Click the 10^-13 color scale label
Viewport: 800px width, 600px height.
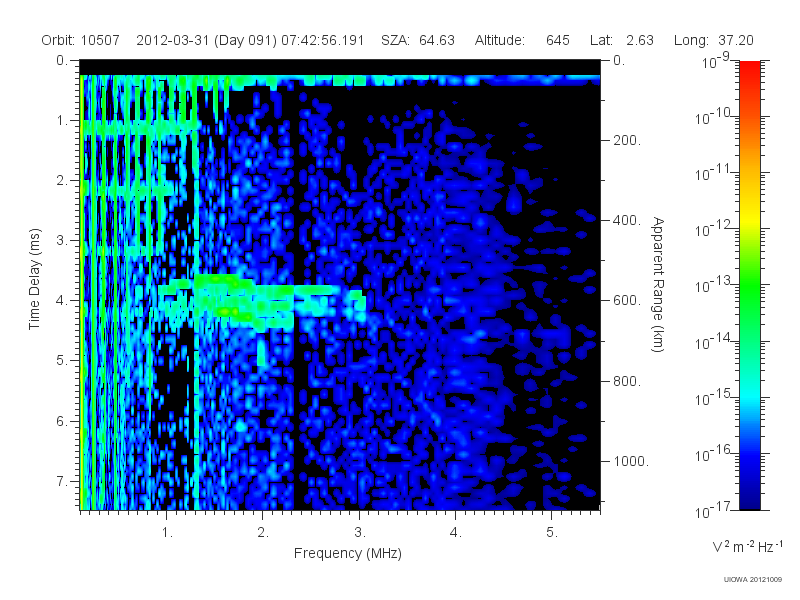coord(714,285)
